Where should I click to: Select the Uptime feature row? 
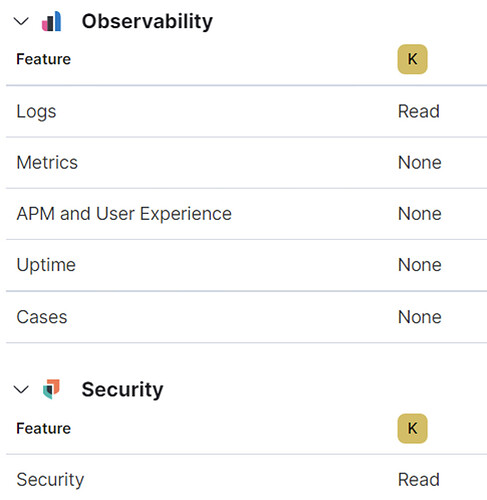(x=246, y=265)
